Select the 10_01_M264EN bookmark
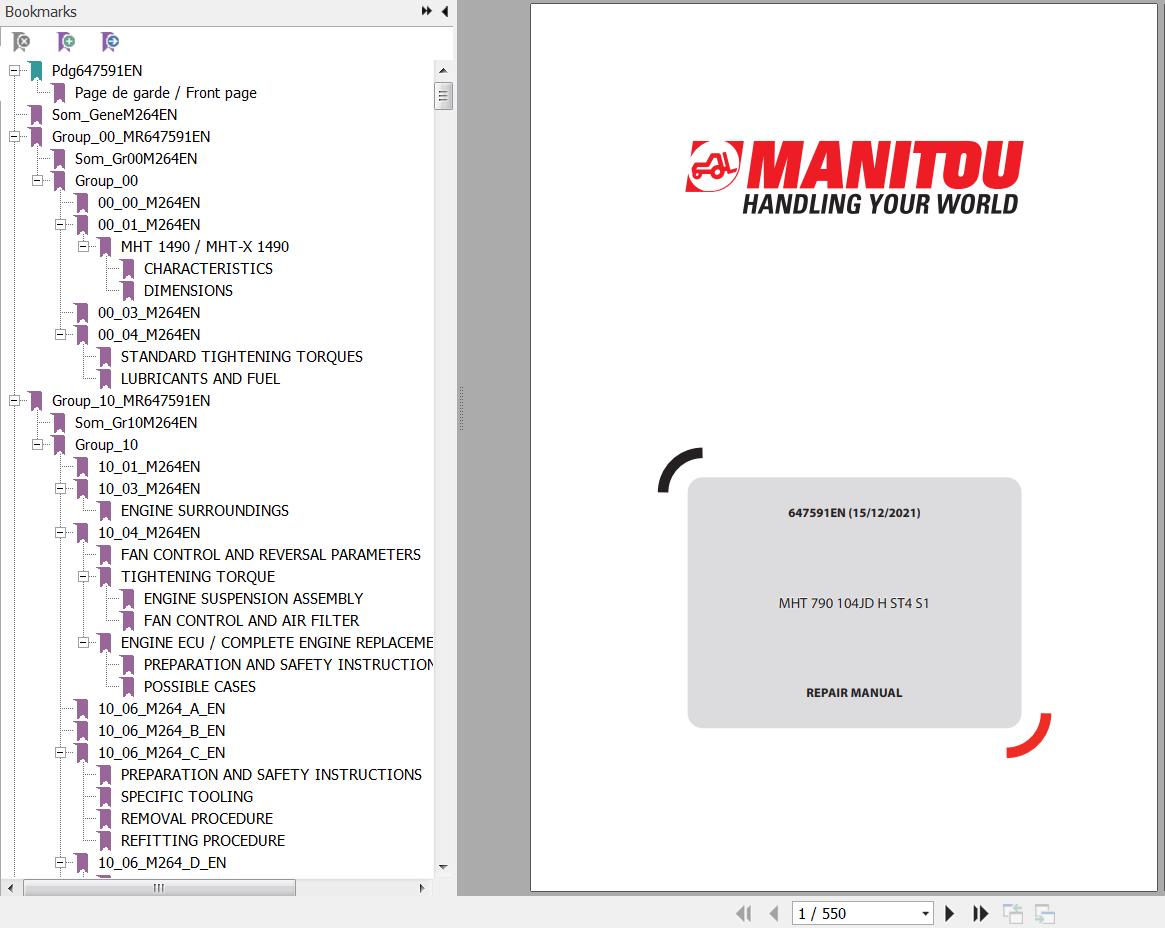 149,467
